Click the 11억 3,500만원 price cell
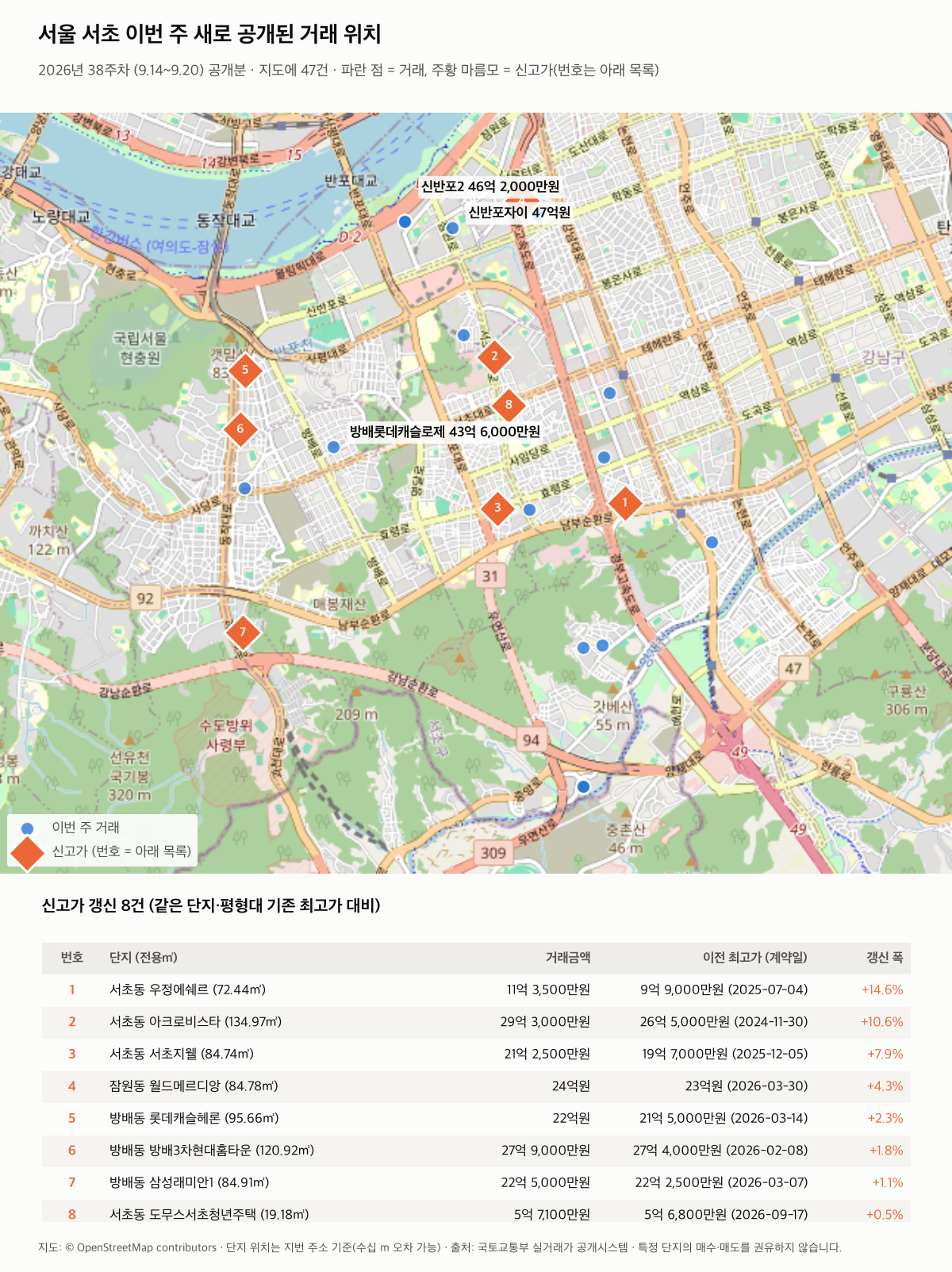 coord(548,990)
